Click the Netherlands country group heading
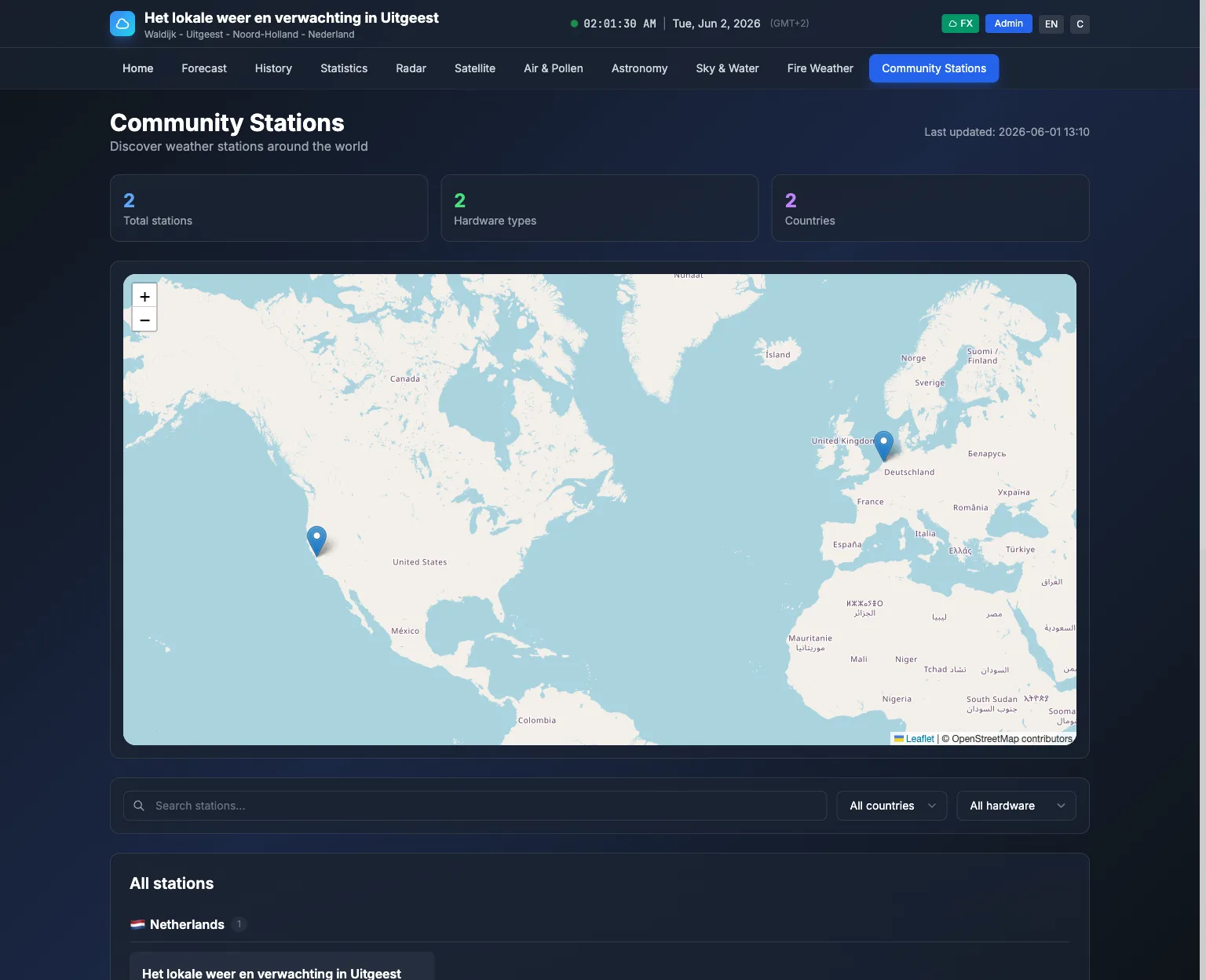 click(187, 924)
